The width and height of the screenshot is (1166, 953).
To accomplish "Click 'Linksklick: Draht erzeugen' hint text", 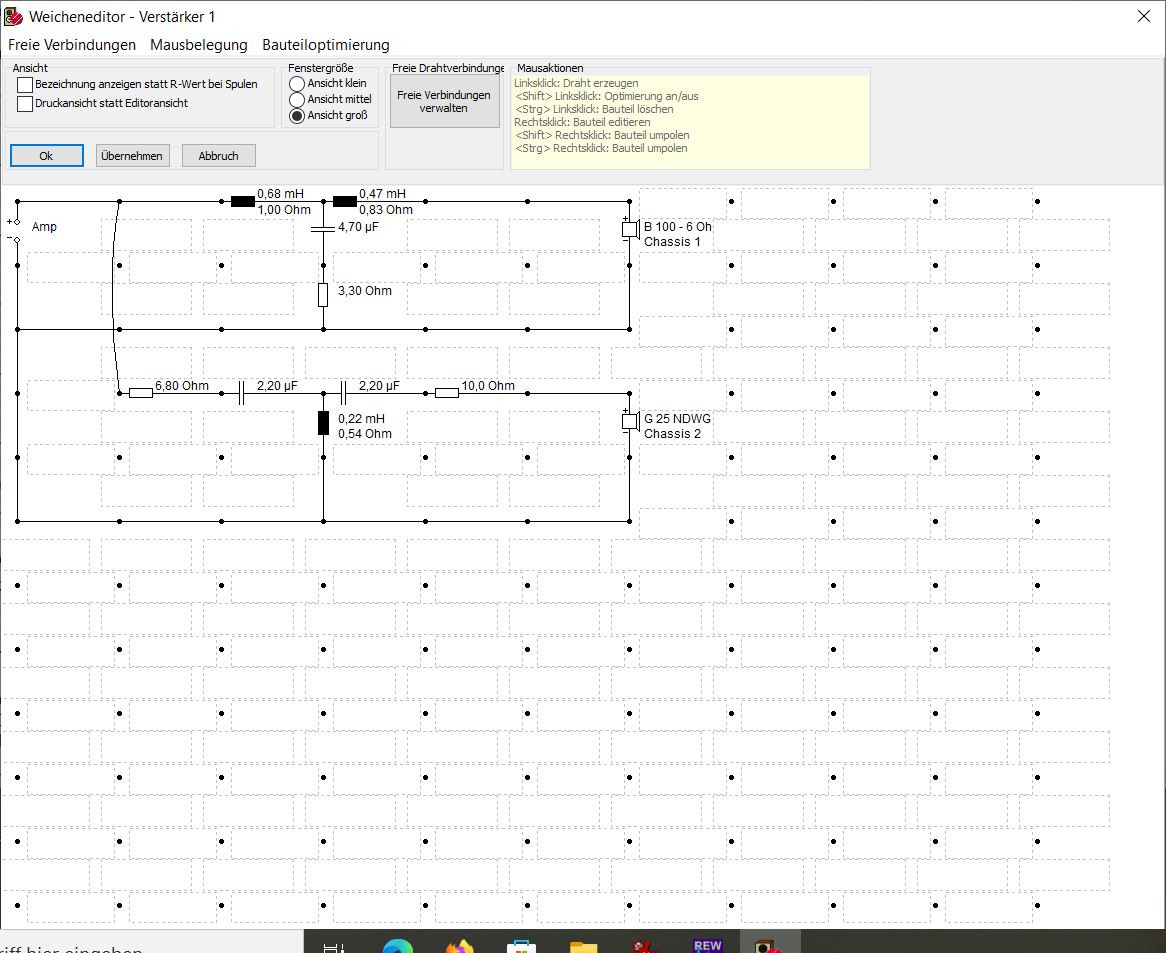I will pyautogui.click(x=576, y=83).
